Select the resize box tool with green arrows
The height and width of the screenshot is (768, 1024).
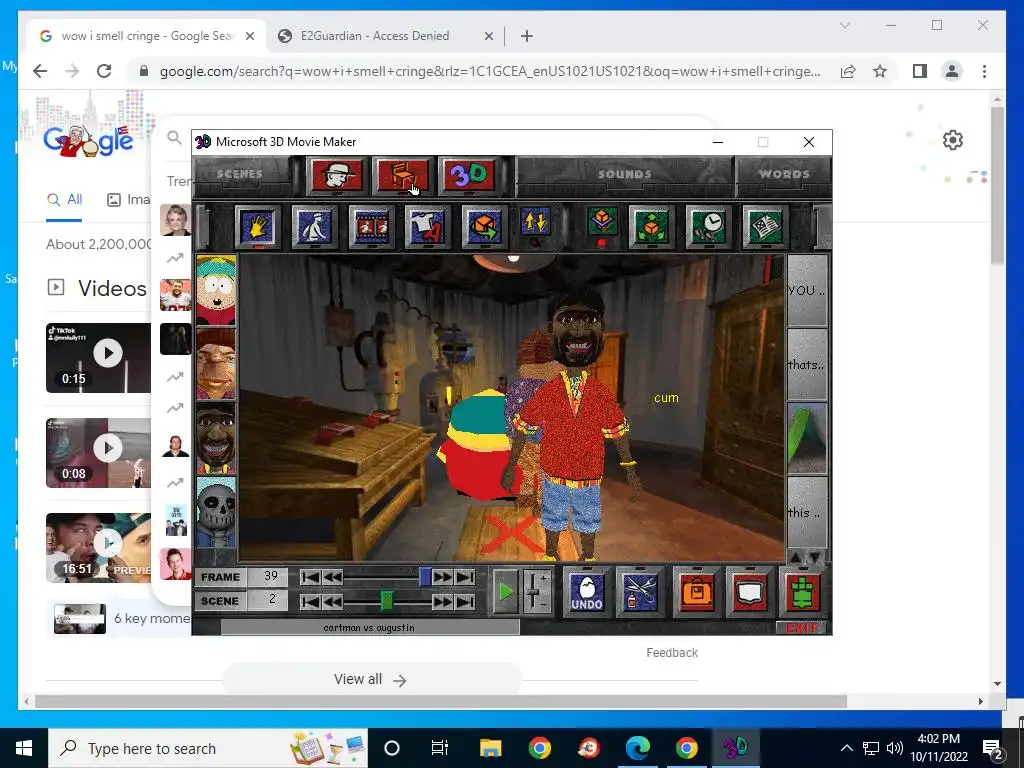(x=651, y=227)
